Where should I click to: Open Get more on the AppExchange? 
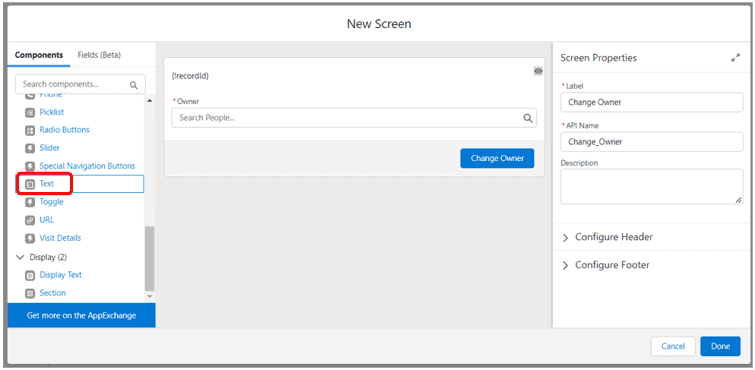click(81, 316)
